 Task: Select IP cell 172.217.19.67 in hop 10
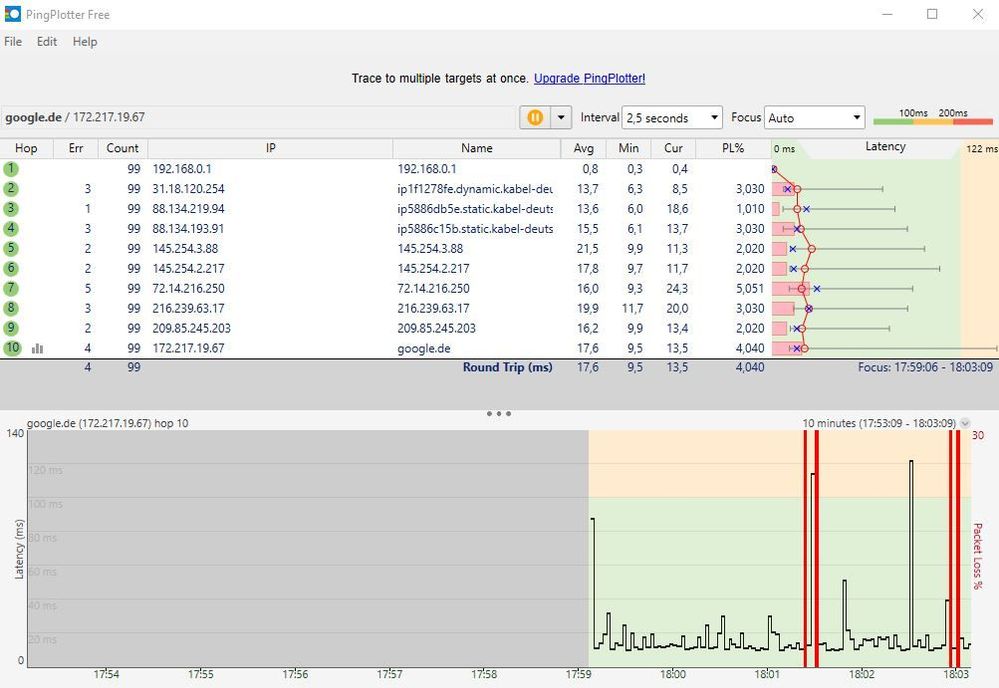point(189,348)
